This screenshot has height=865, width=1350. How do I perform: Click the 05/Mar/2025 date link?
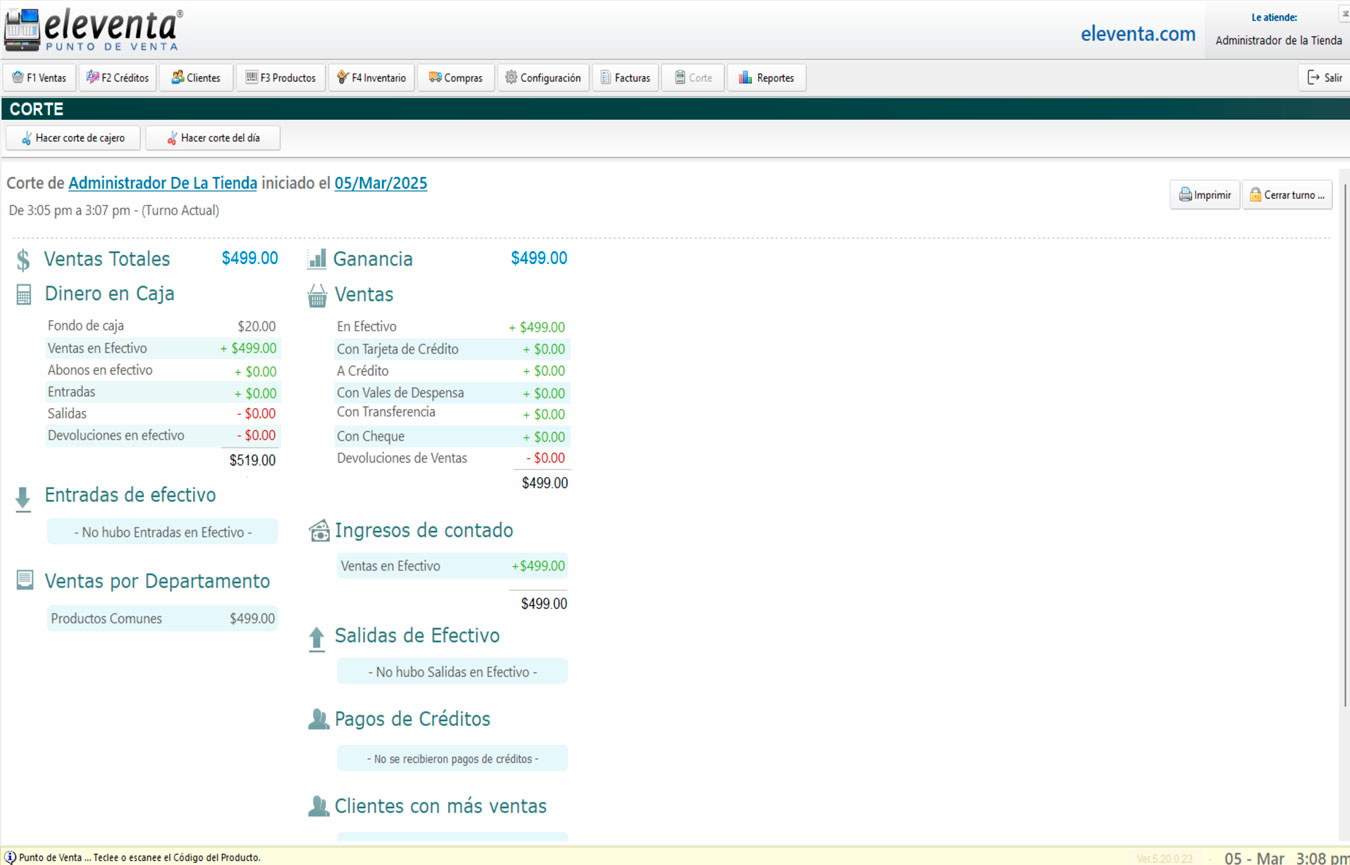click(x=380, y=183)
